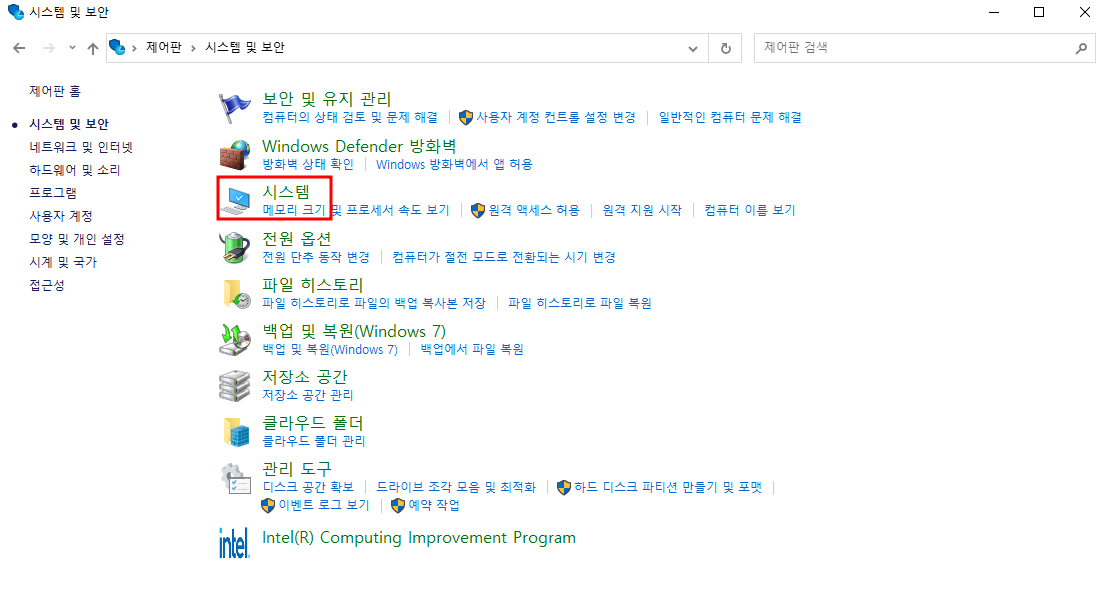Click the title bar 시스템 및 보안 icon
The image size is (1102, 595).
click(15, 12)
